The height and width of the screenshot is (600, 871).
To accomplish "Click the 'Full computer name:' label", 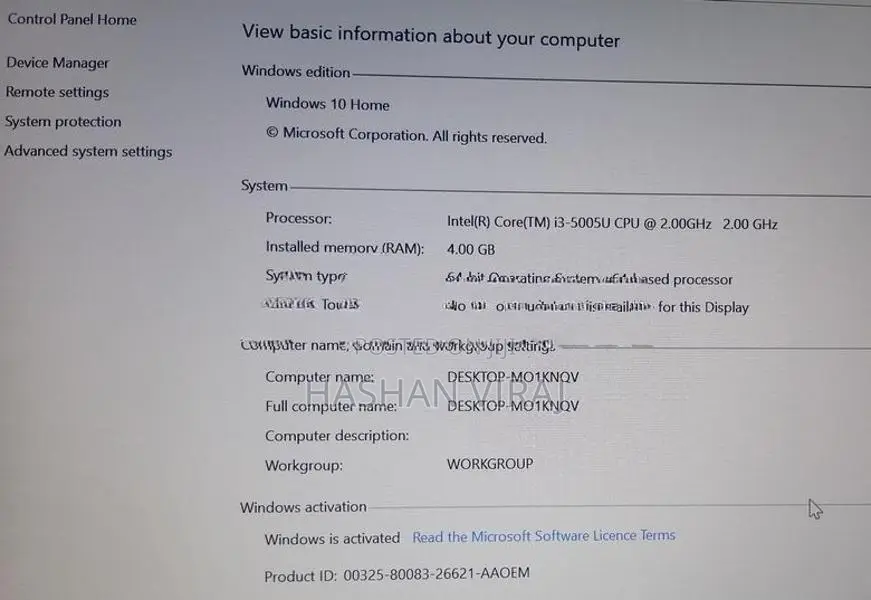I will (331, 406).
